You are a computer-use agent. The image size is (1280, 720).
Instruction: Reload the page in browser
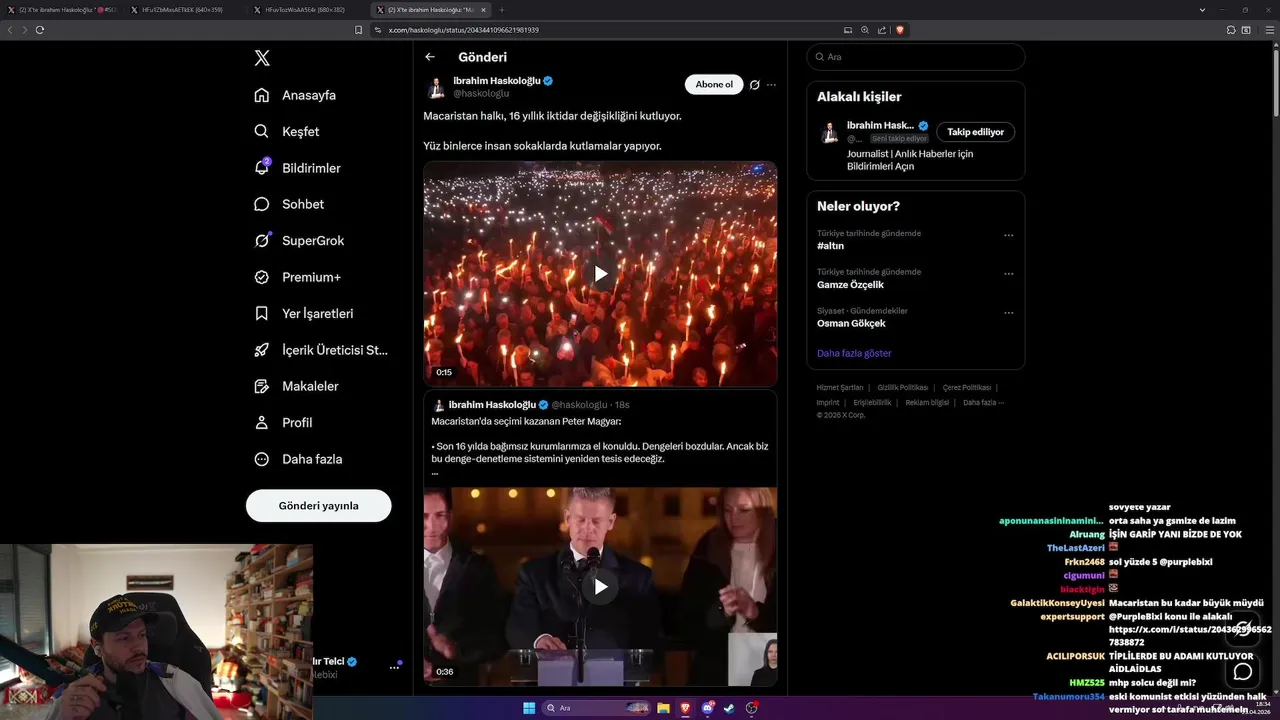pyautogui.click(x=40, y=30)
